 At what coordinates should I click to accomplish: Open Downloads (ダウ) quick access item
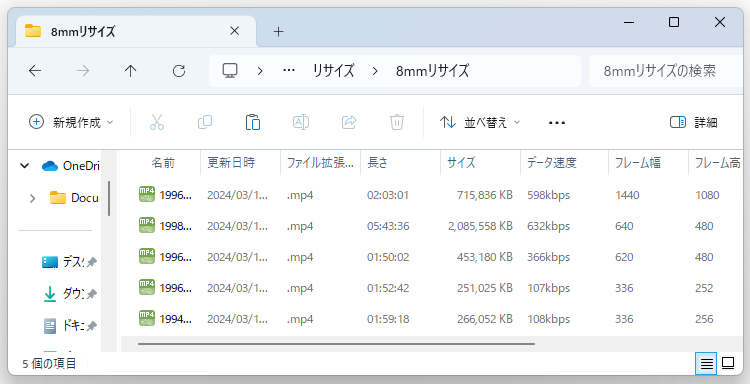(x=69, y=294)
